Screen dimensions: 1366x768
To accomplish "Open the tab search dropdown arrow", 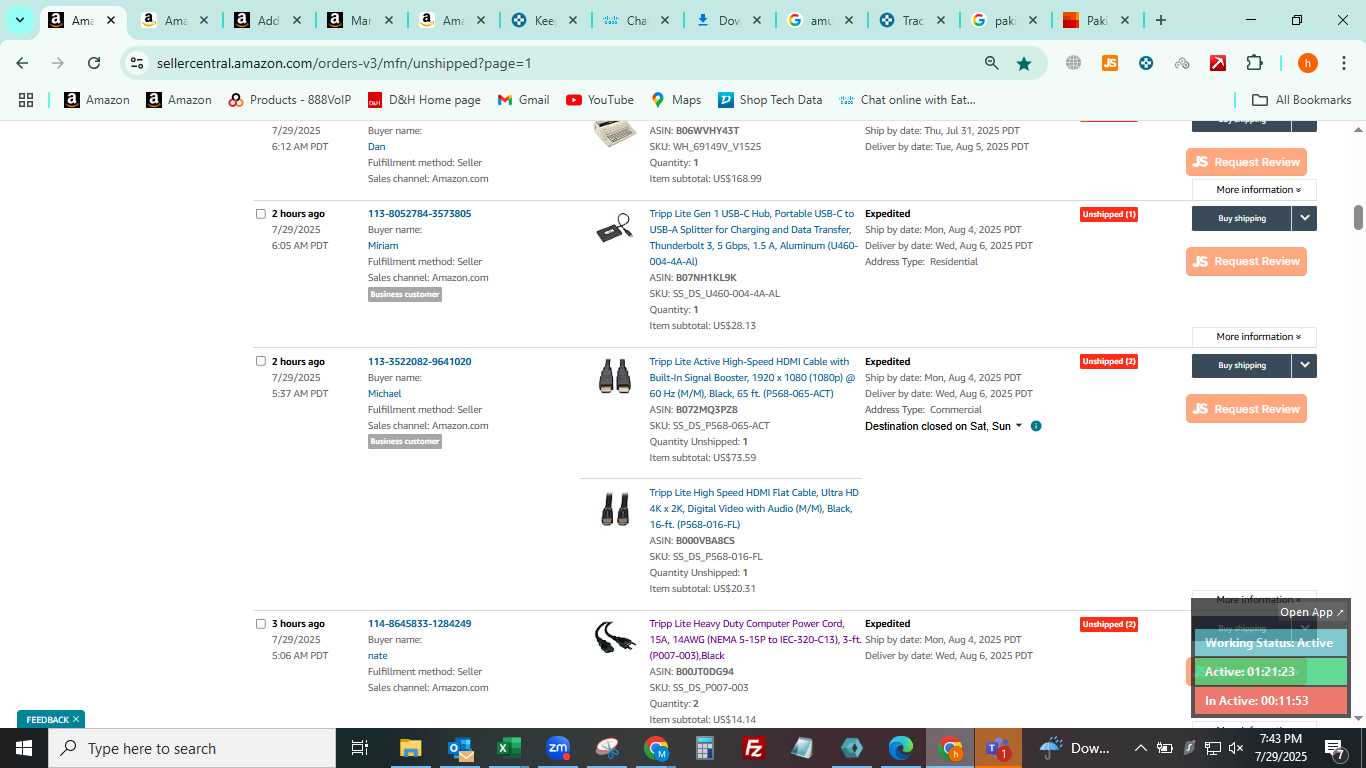I will point(19,20).
